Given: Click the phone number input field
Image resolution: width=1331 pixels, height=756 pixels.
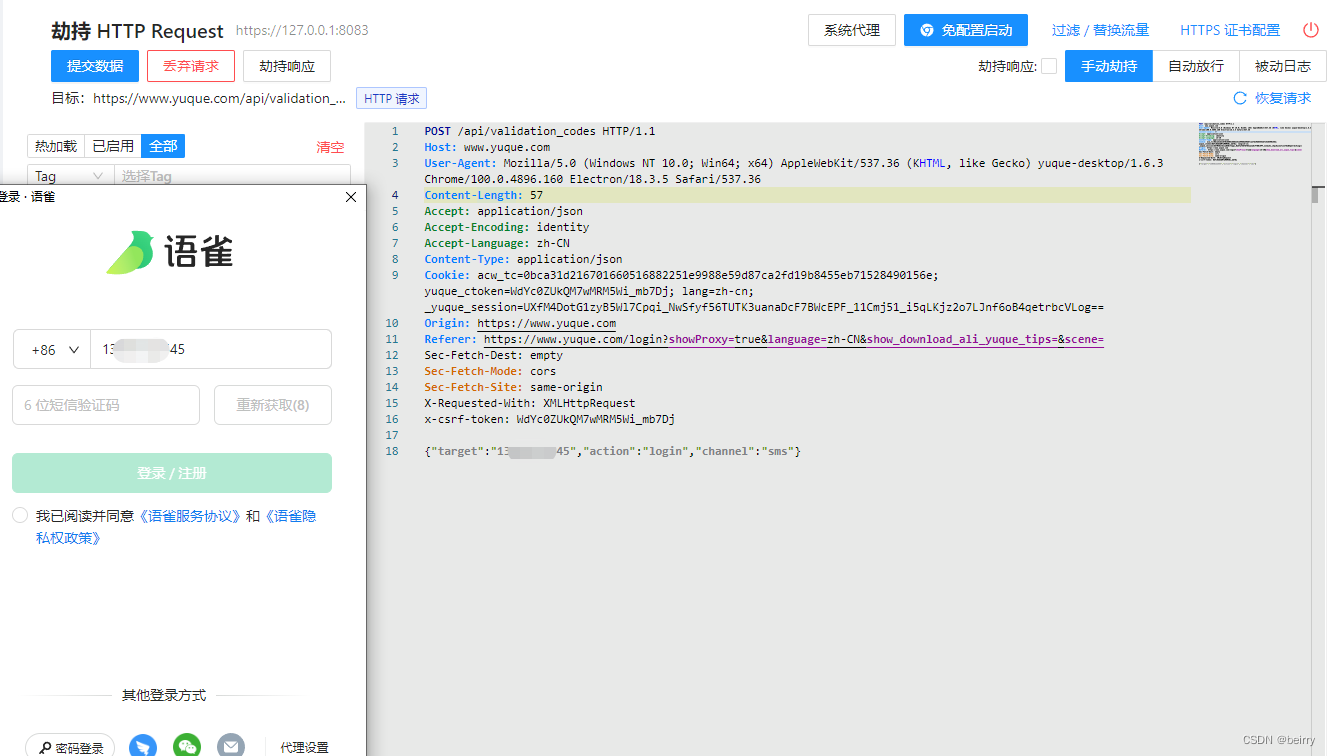Looking at the screenshot, I should (211, 350).
